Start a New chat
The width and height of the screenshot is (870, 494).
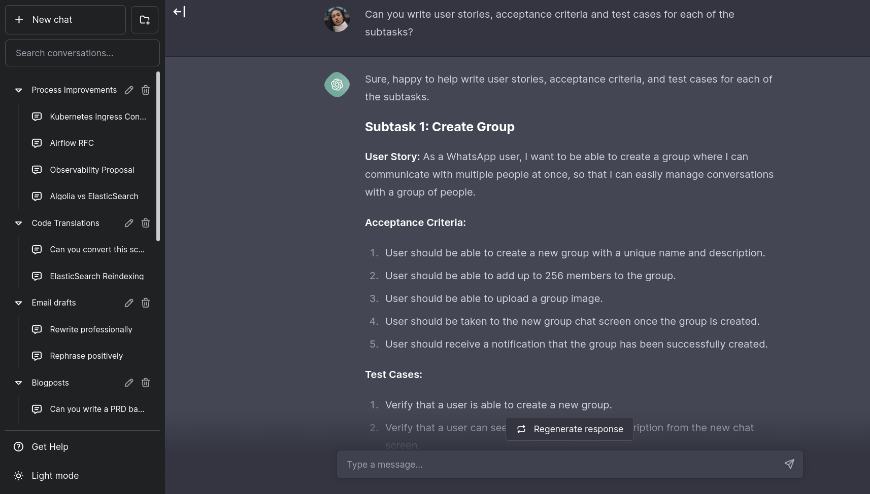(65, 20)
